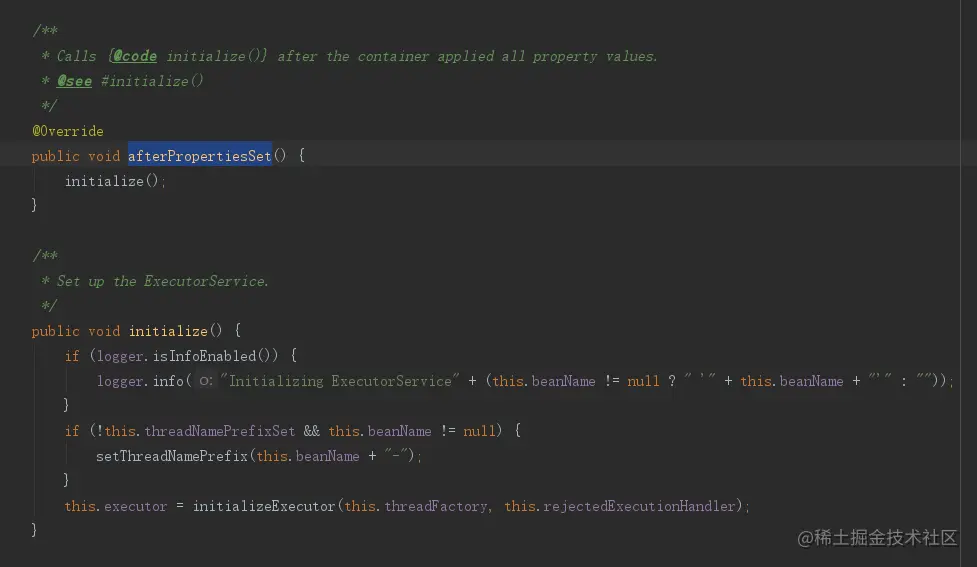Click 'public' keyword before afterPropertiesSet

(x=55, y=156)
